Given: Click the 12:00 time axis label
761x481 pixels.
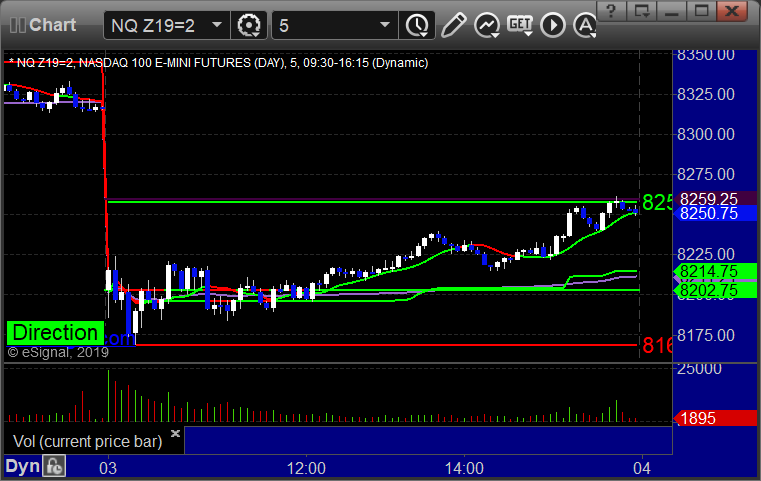Looking at the screenshot, I should 306,468.
